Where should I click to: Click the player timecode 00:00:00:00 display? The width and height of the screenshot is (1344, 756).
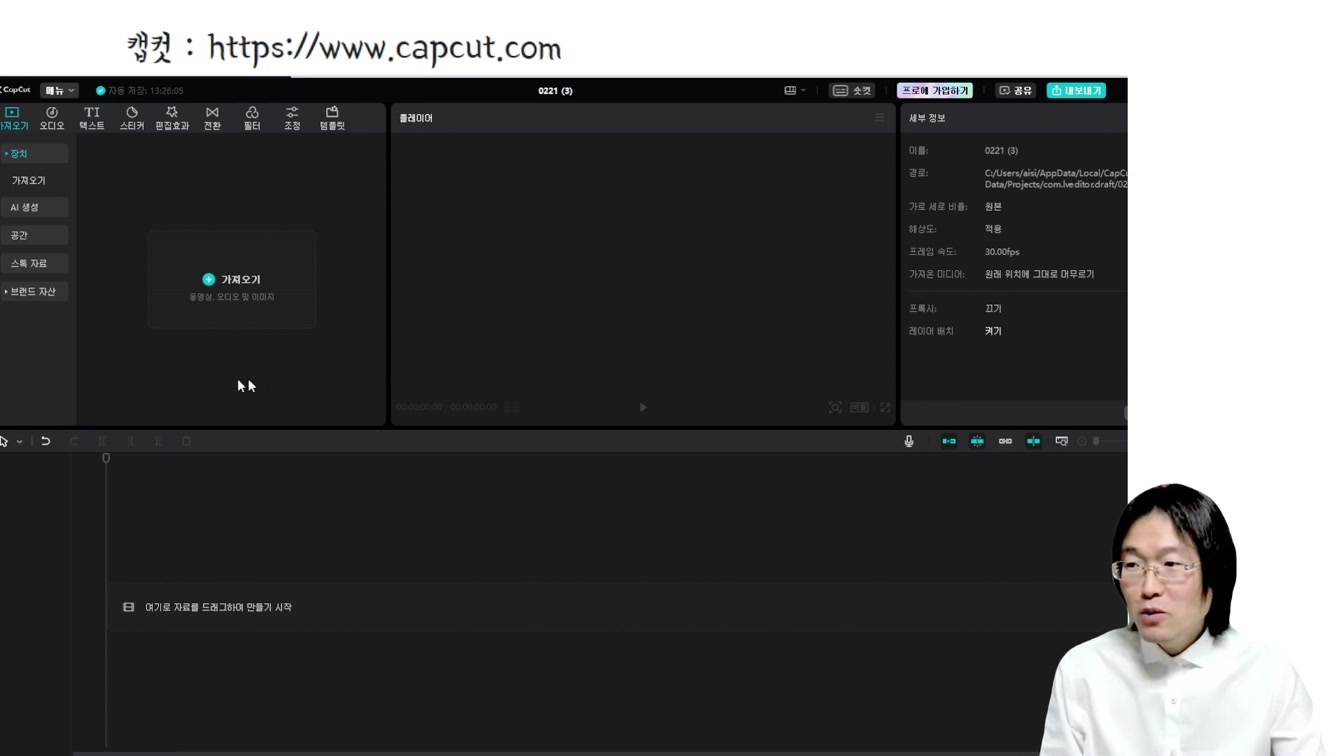[x=446, y=408]
